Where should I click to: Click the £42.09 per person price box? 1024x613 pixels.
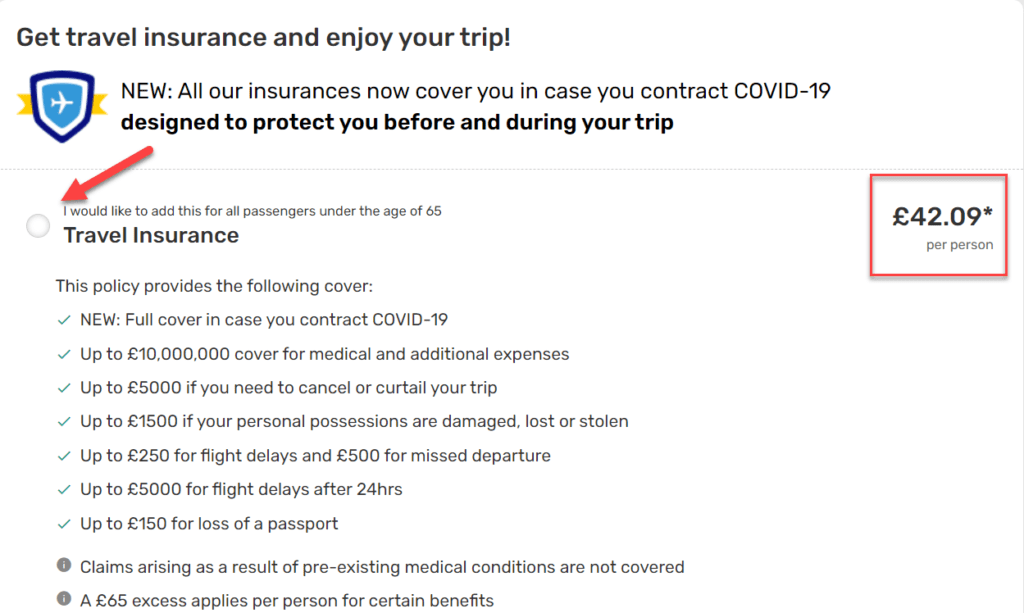938,225
